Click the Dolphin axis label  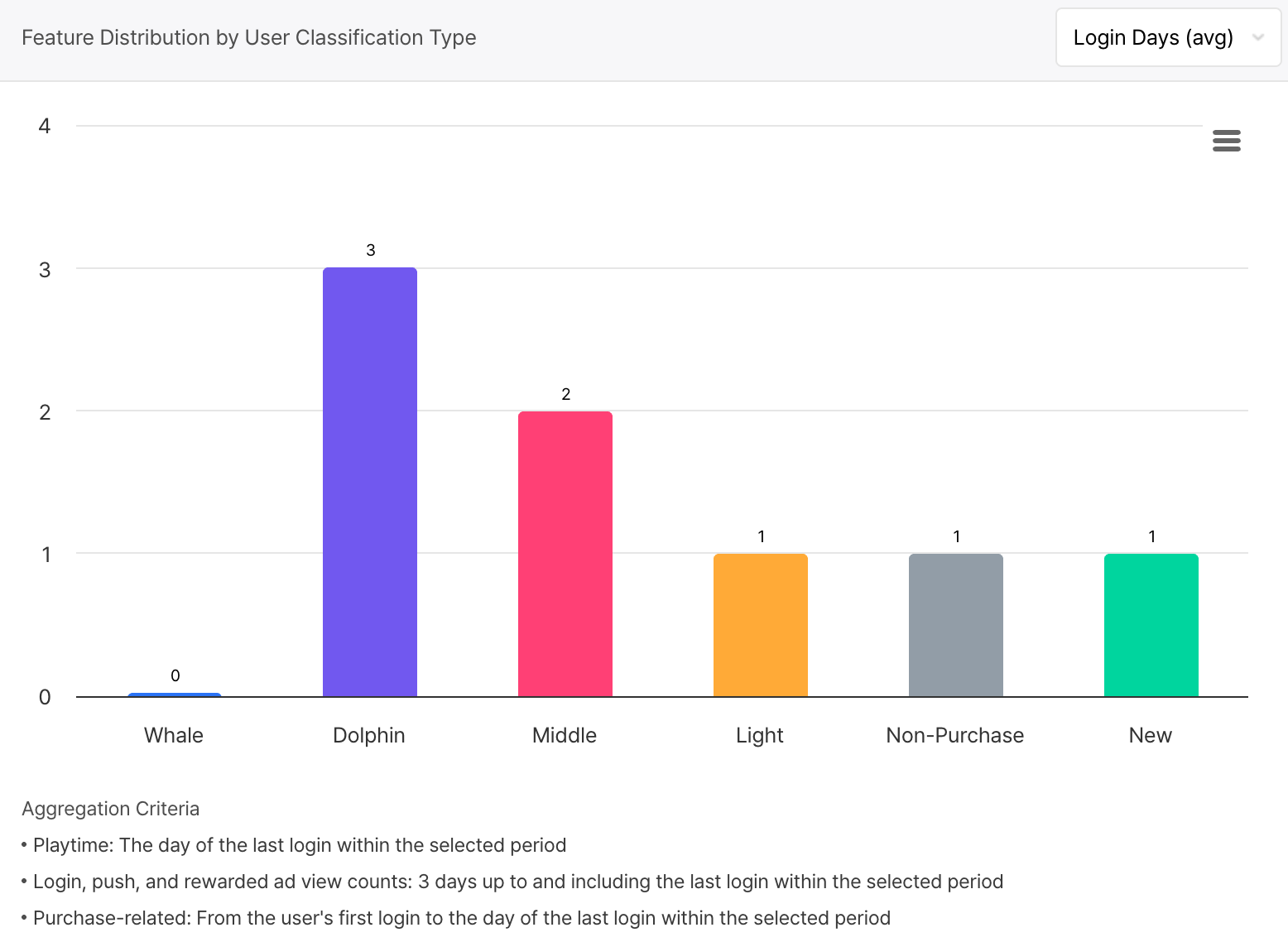369,735
